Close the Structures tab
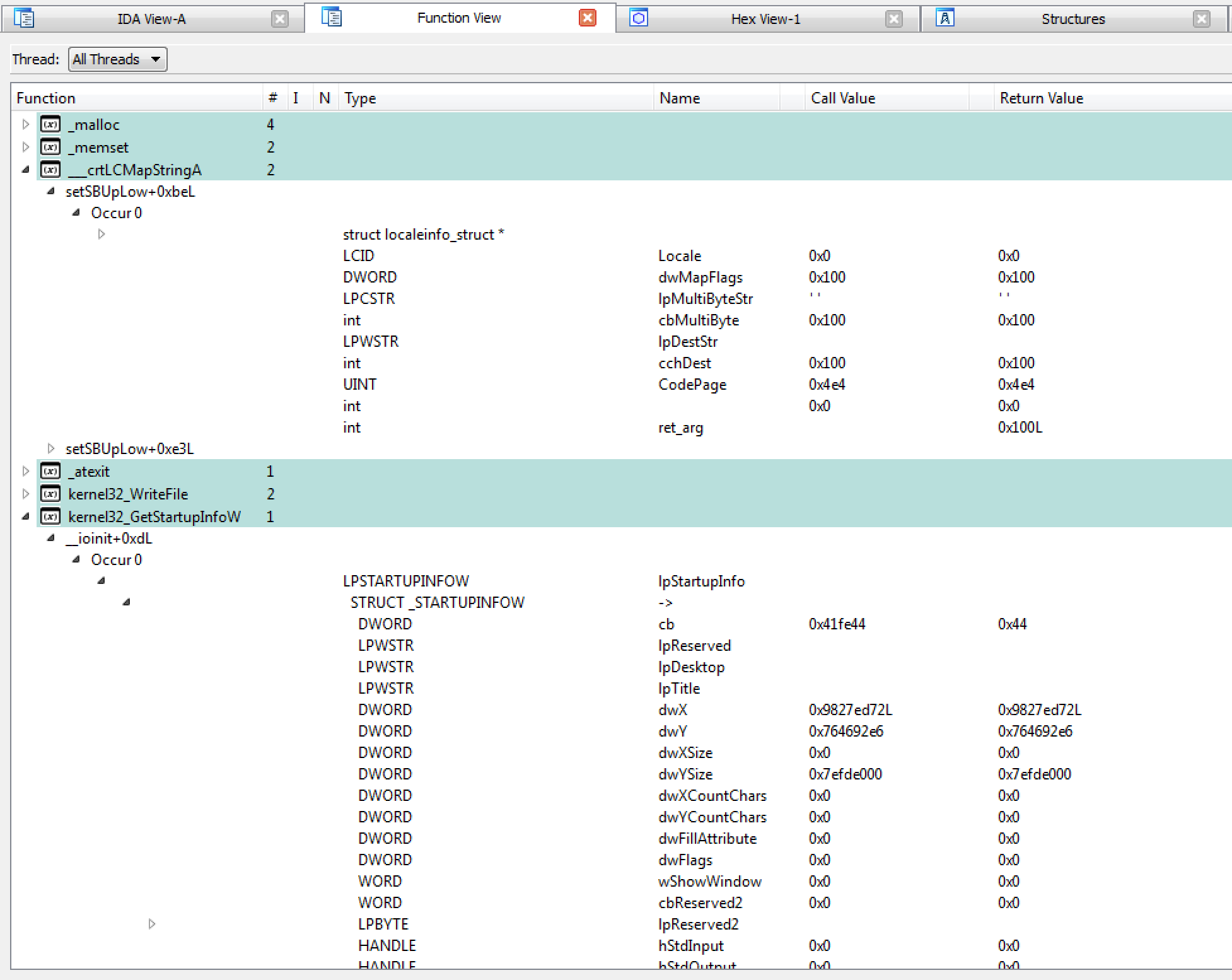Image resolution: width=1232 pixels, height=980 pixels. pos(1201,19)
